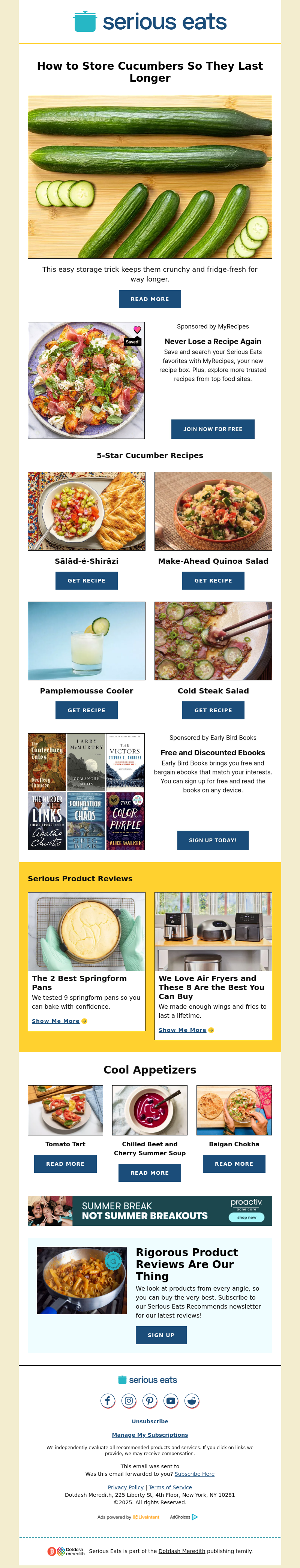Click the Unsubscribe link
Image resolution: width=300 pixels, height=1568 pixels.
pyautogui.click(x=150, y=1421)
